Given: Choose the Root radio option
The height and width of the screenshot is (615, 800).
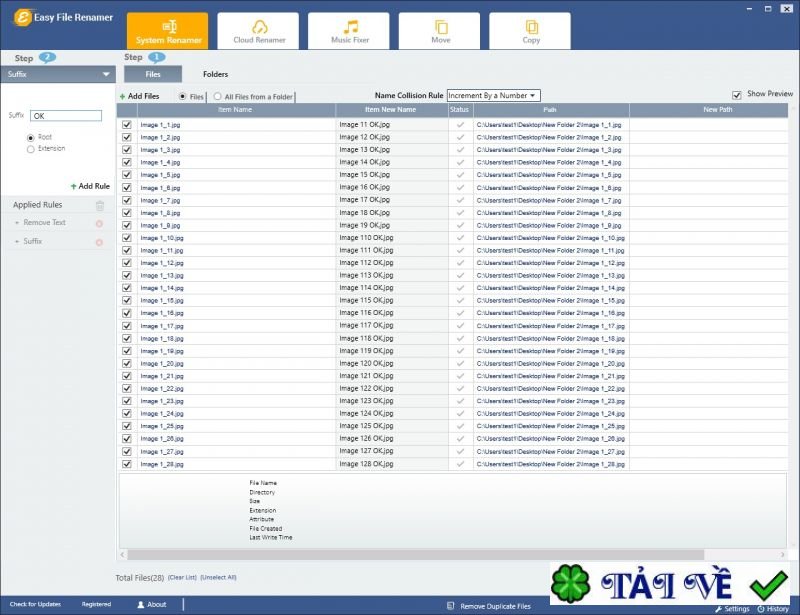Looking at the screenshot, I should click(x=31, y=138).
